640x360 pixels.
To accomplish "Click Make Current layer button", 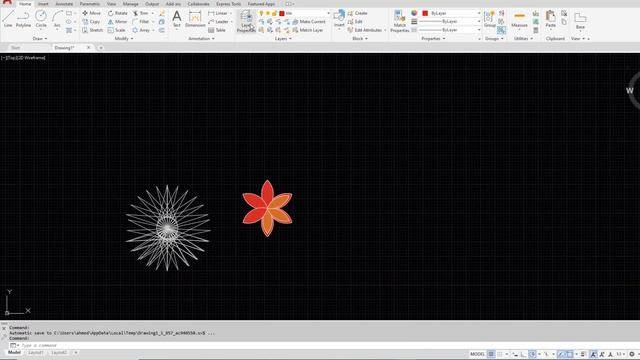I will [309, 22].
